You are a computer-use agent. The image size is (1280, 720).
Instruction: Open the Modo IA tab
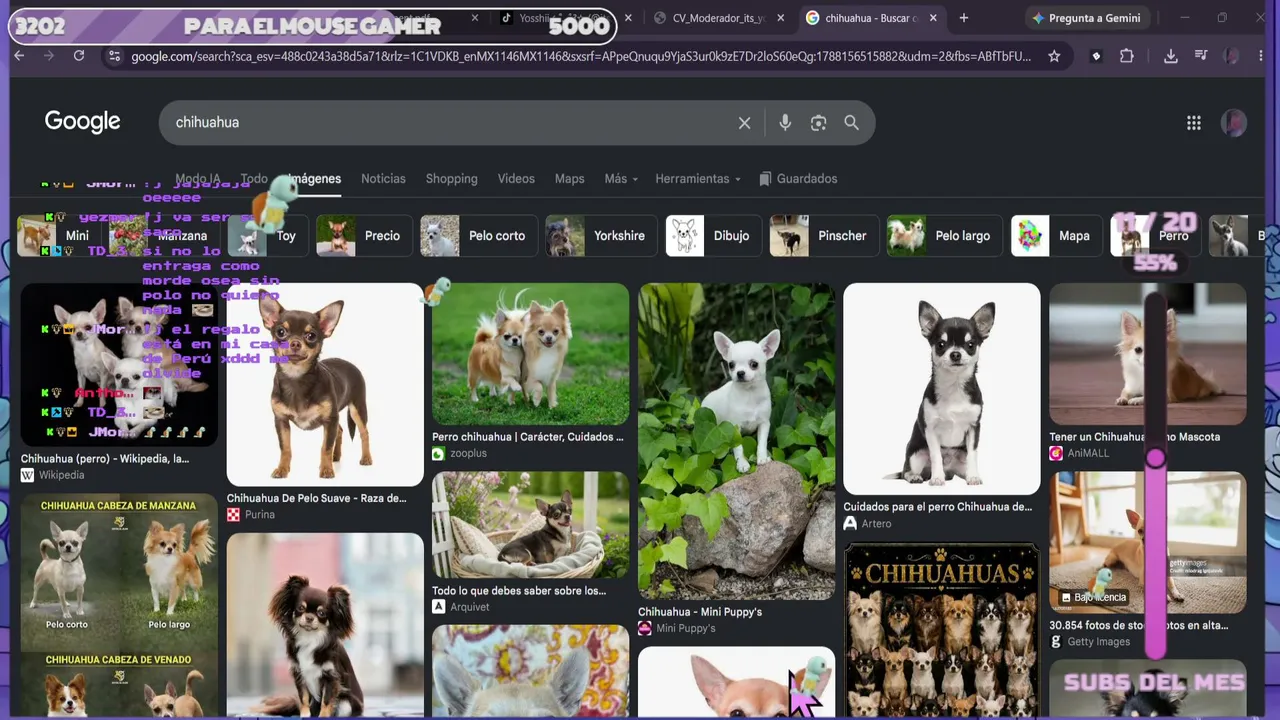coord(198,179)
